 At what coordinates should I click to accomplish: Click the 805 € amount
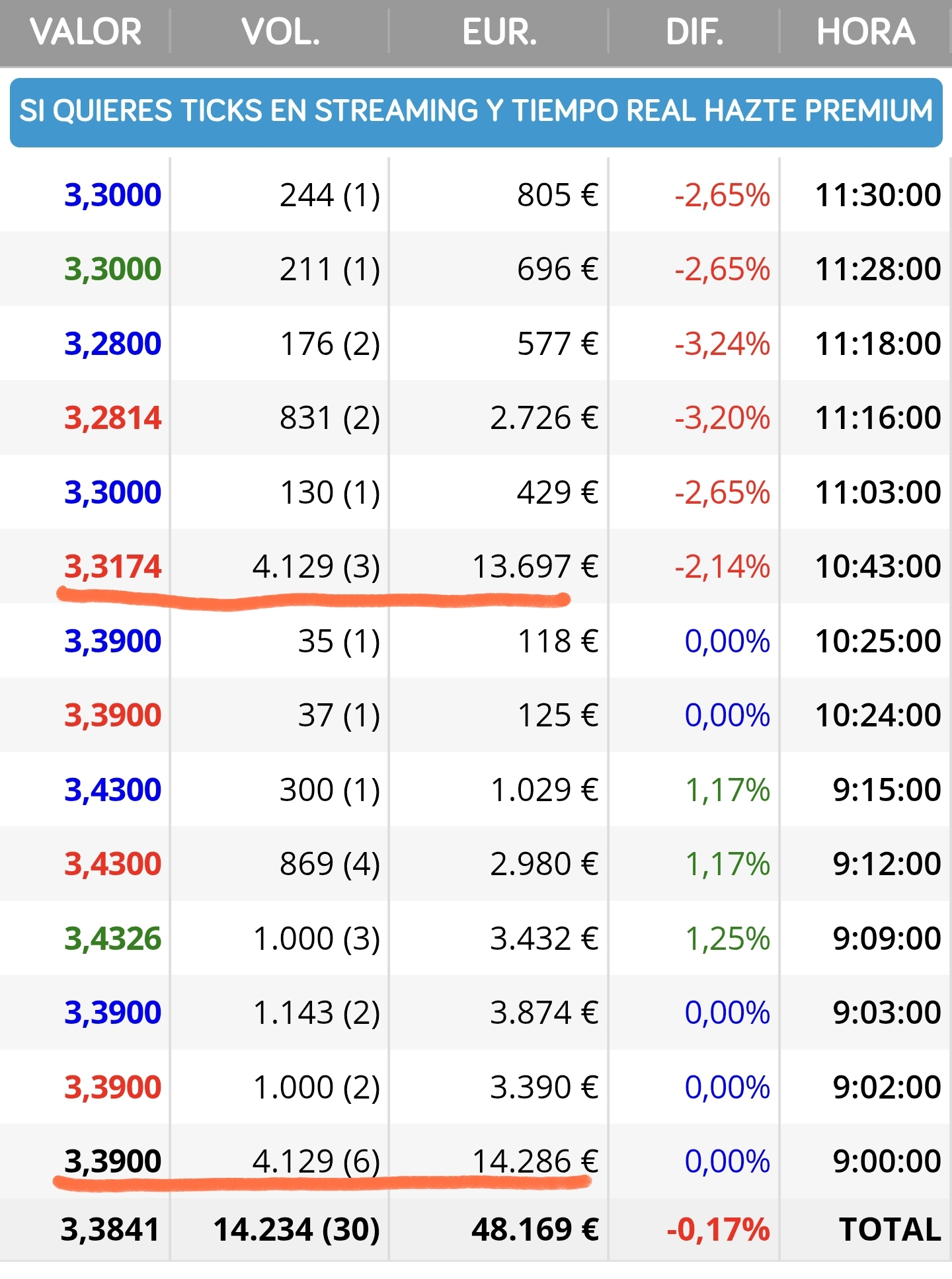tap(557, 195)
